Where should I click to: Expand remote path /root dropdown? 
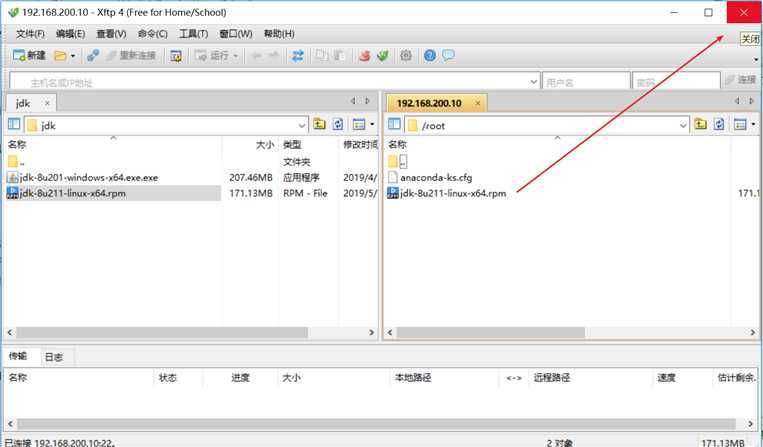[683, 125]
